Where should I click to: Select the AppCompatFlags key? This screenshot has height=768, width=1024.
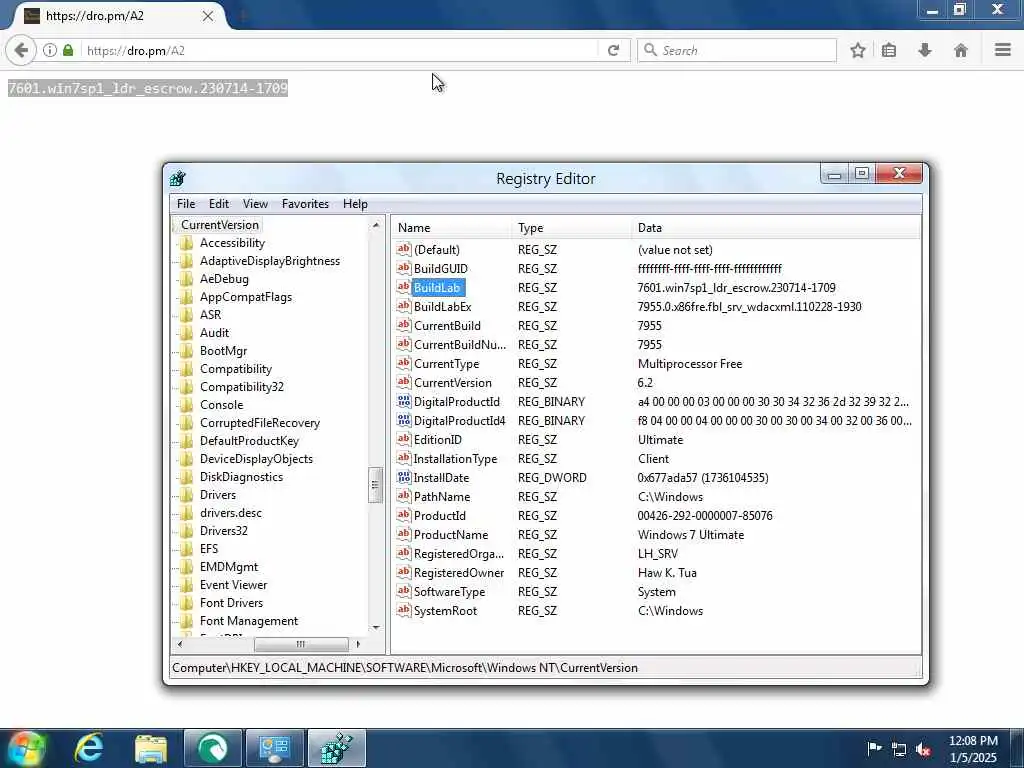[x=246, y=296]
